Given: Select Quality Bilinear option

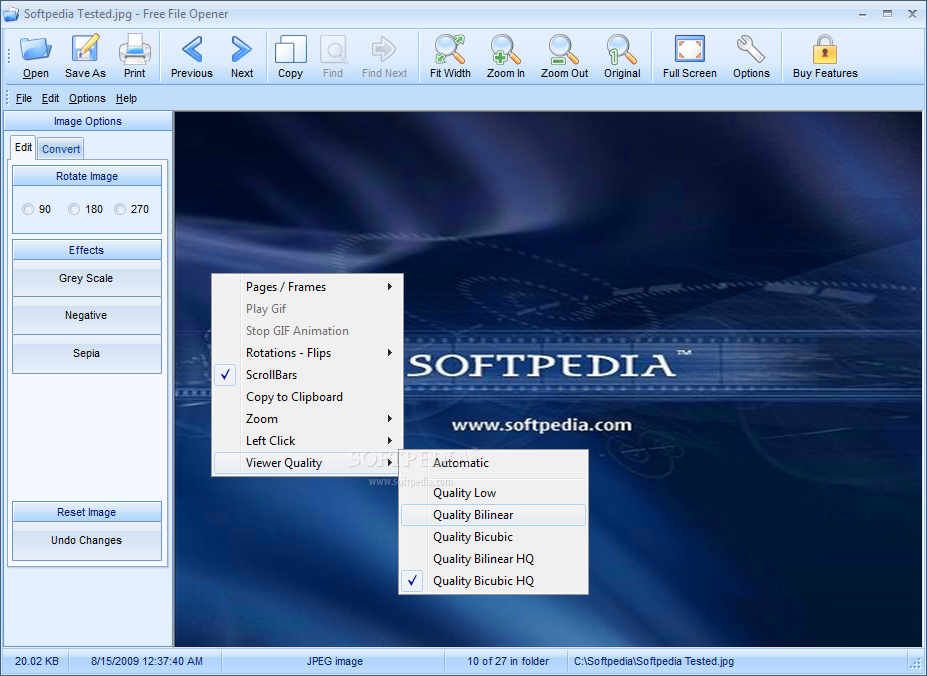Looking at the screenshot, I should 494,515.
